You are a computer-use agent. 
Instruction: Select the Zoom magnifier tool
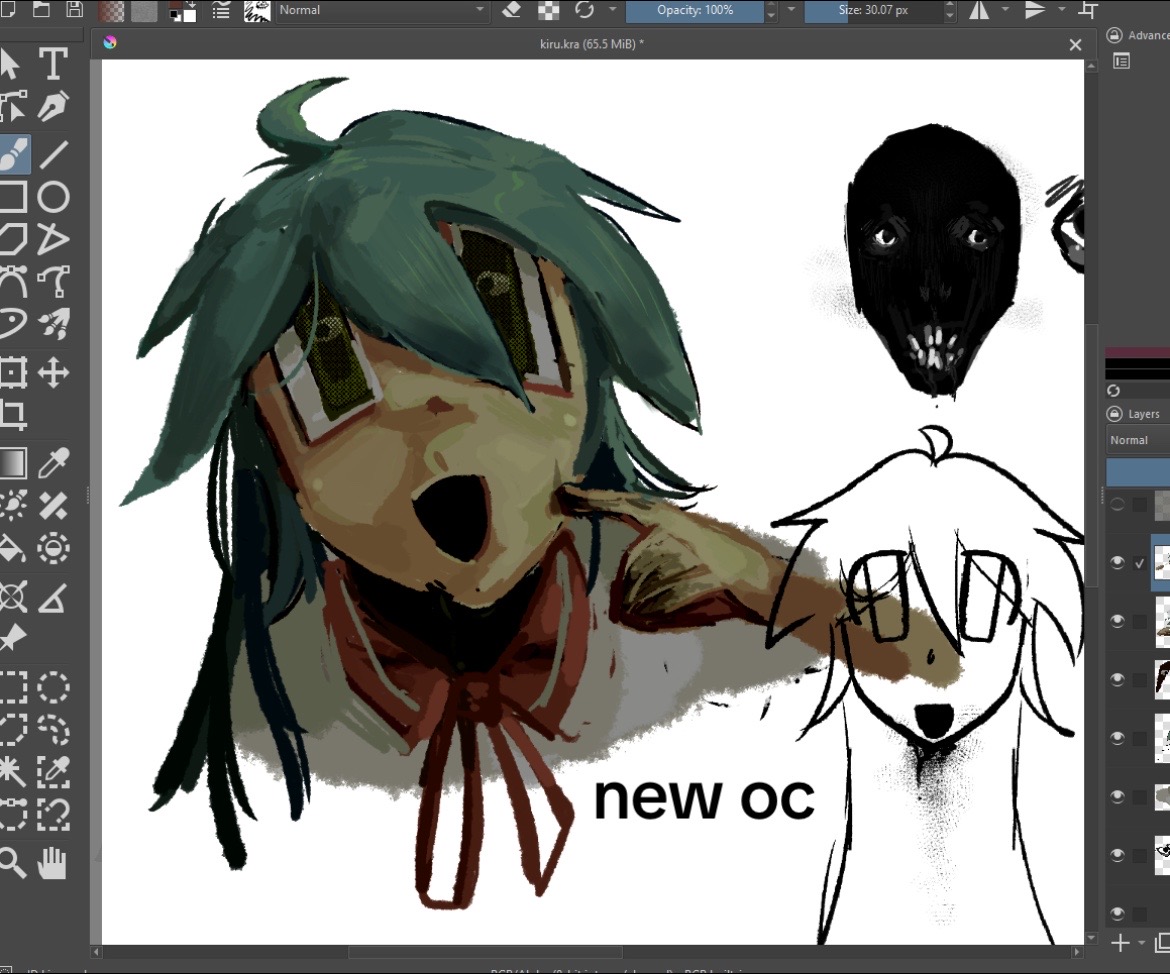click(x=13, y=863)
